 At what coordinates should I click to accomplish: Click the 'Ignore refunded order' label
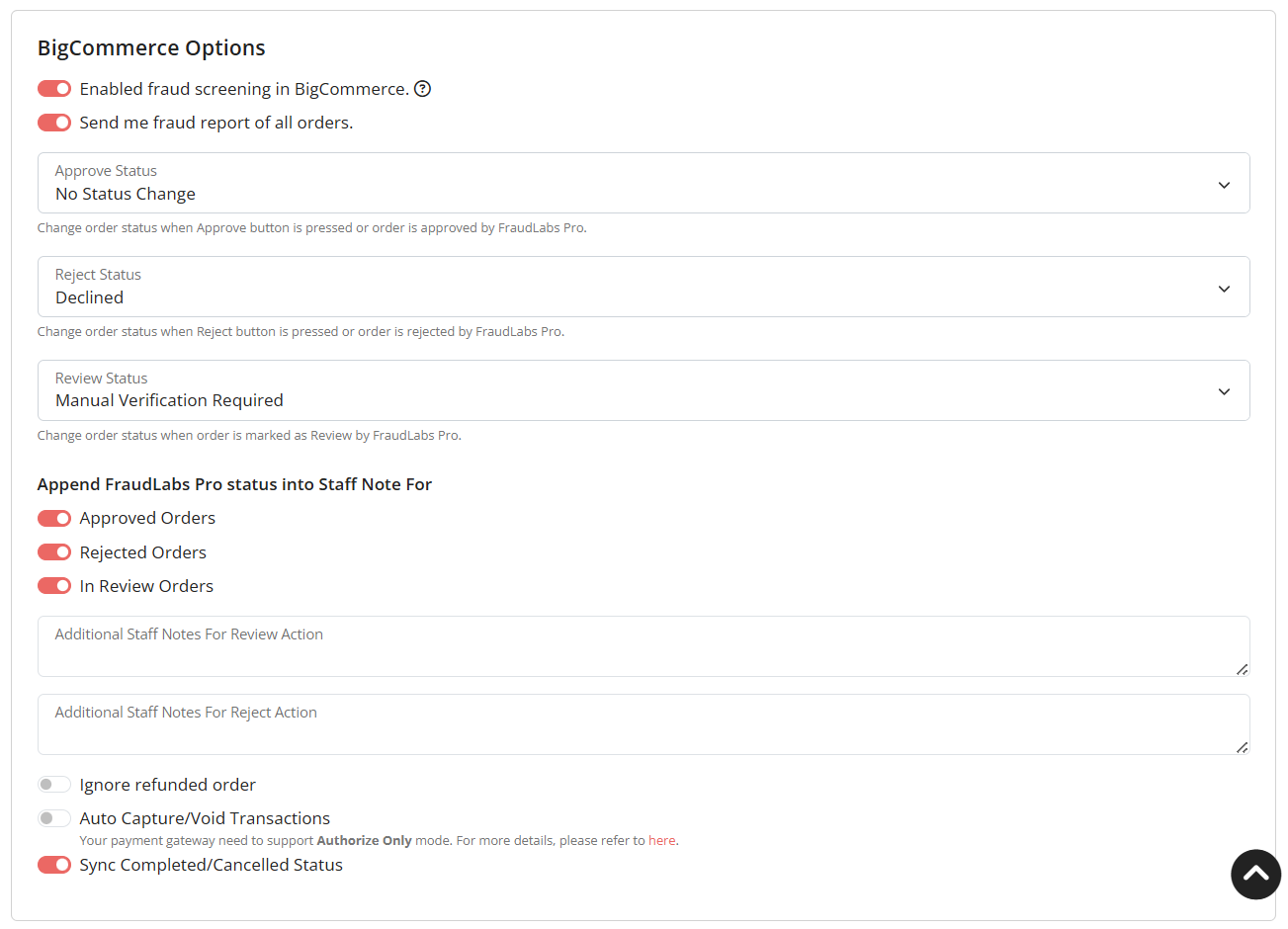point(168,785)
